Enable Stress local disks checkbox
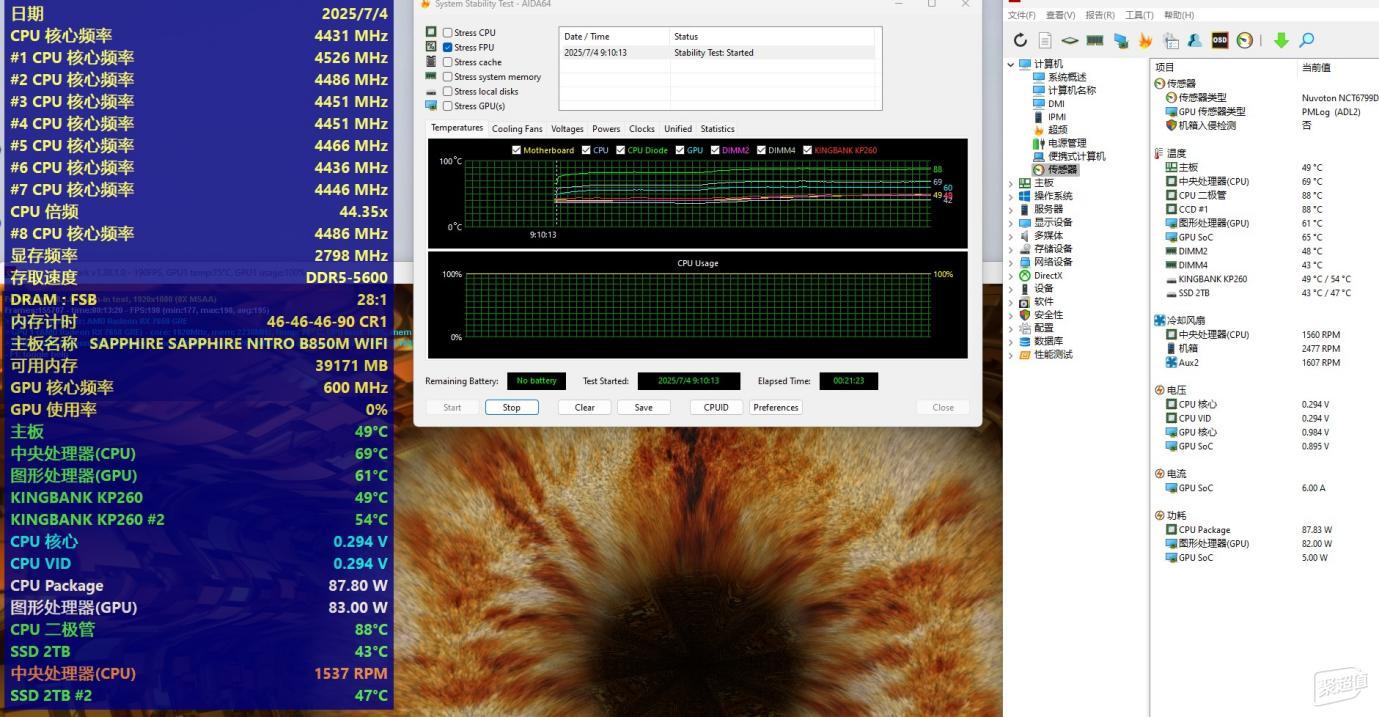 [x=447, y=91]
